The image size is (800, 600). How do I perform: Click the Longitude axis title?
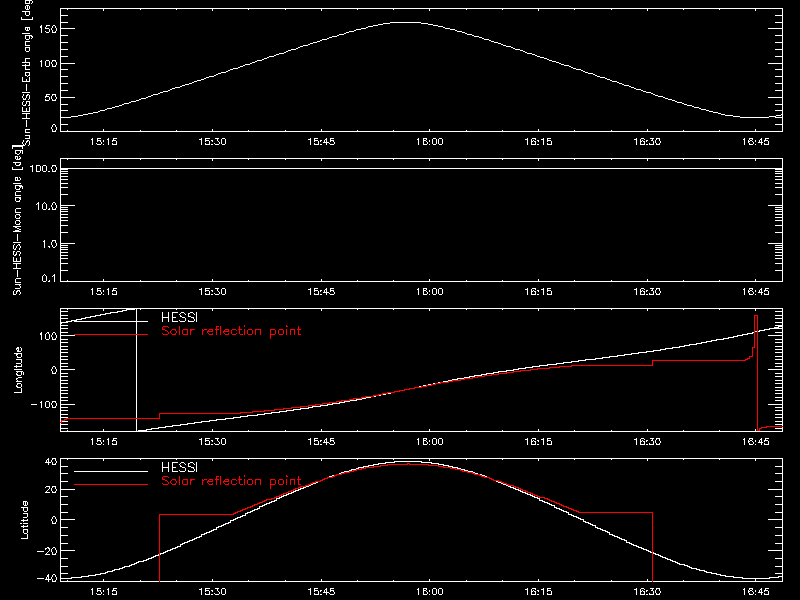18,370
